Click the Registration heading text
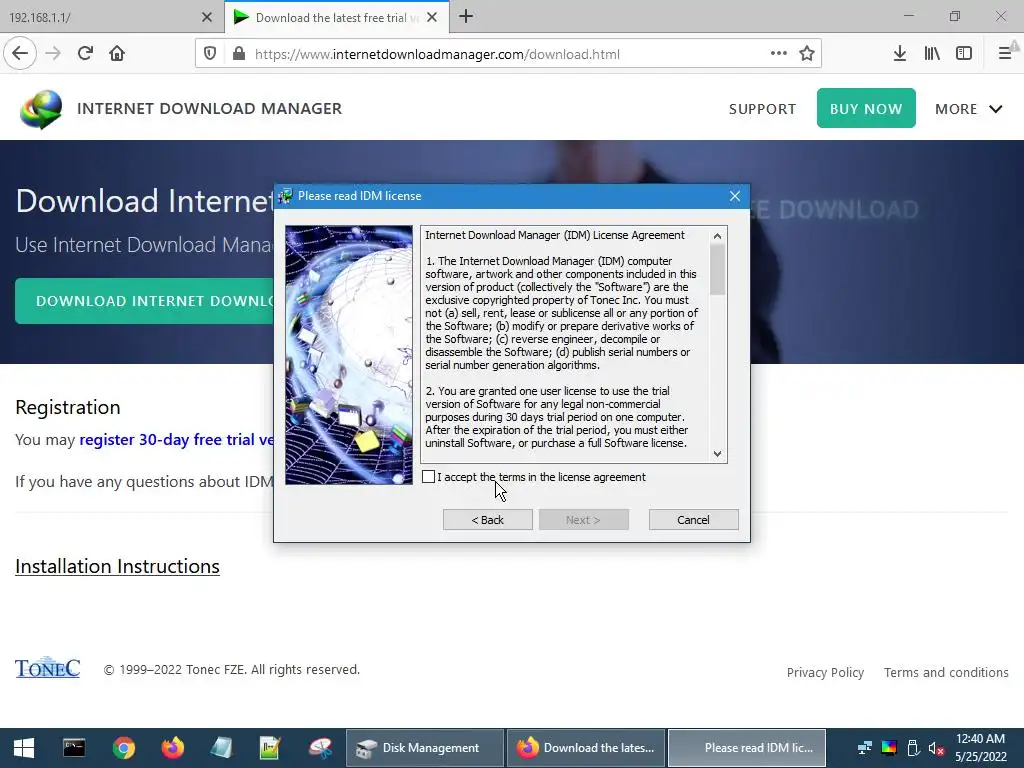This screenshot has height=768, width=1024. pos(68,408)
